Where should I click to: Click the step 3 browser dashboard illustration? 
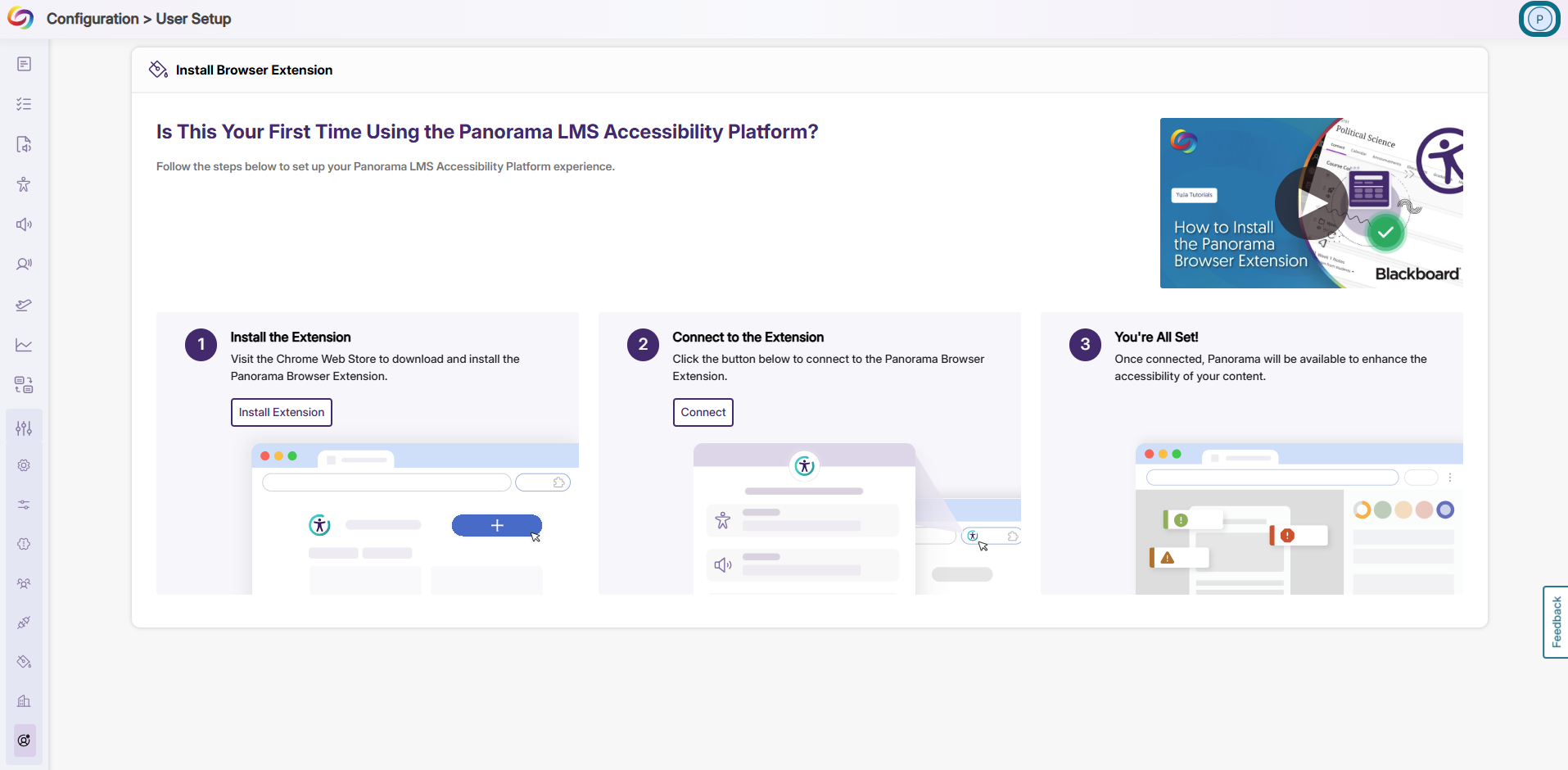click(1299, 519)
